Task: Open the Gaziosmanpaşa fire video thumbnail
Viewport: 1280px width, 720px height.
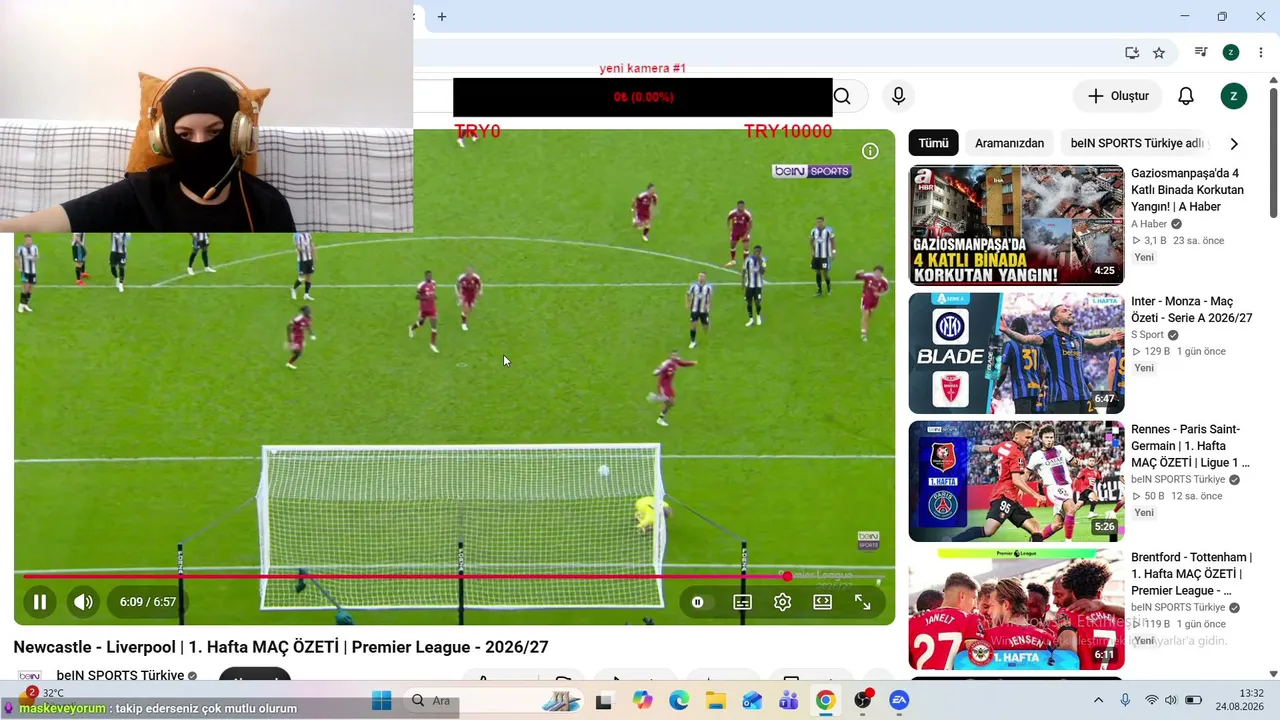Action: pos(1016,225)
